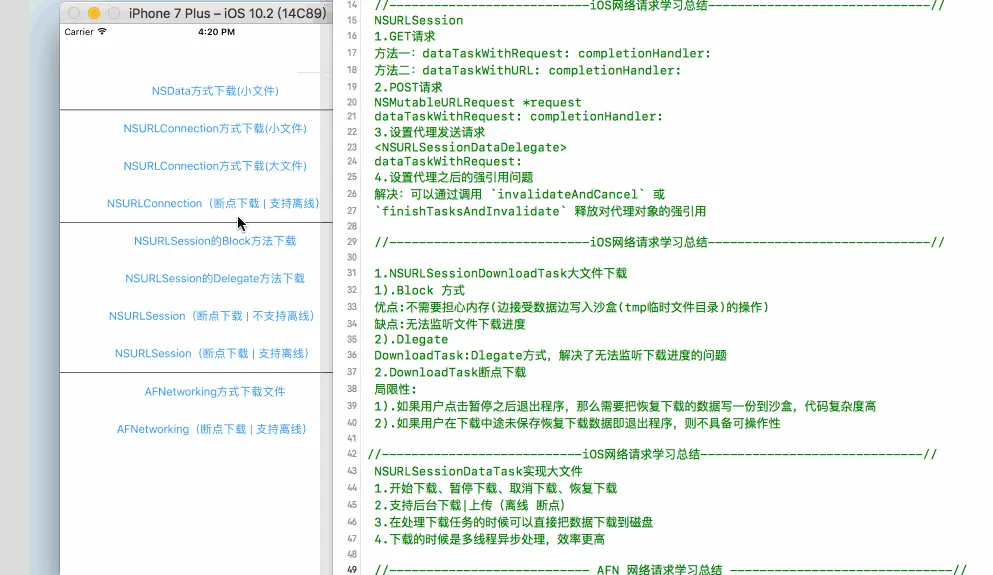
Task: Tap NSURLConnection方式下载(小文件) button
Action: pyautogui.click(x=215, y=129)
